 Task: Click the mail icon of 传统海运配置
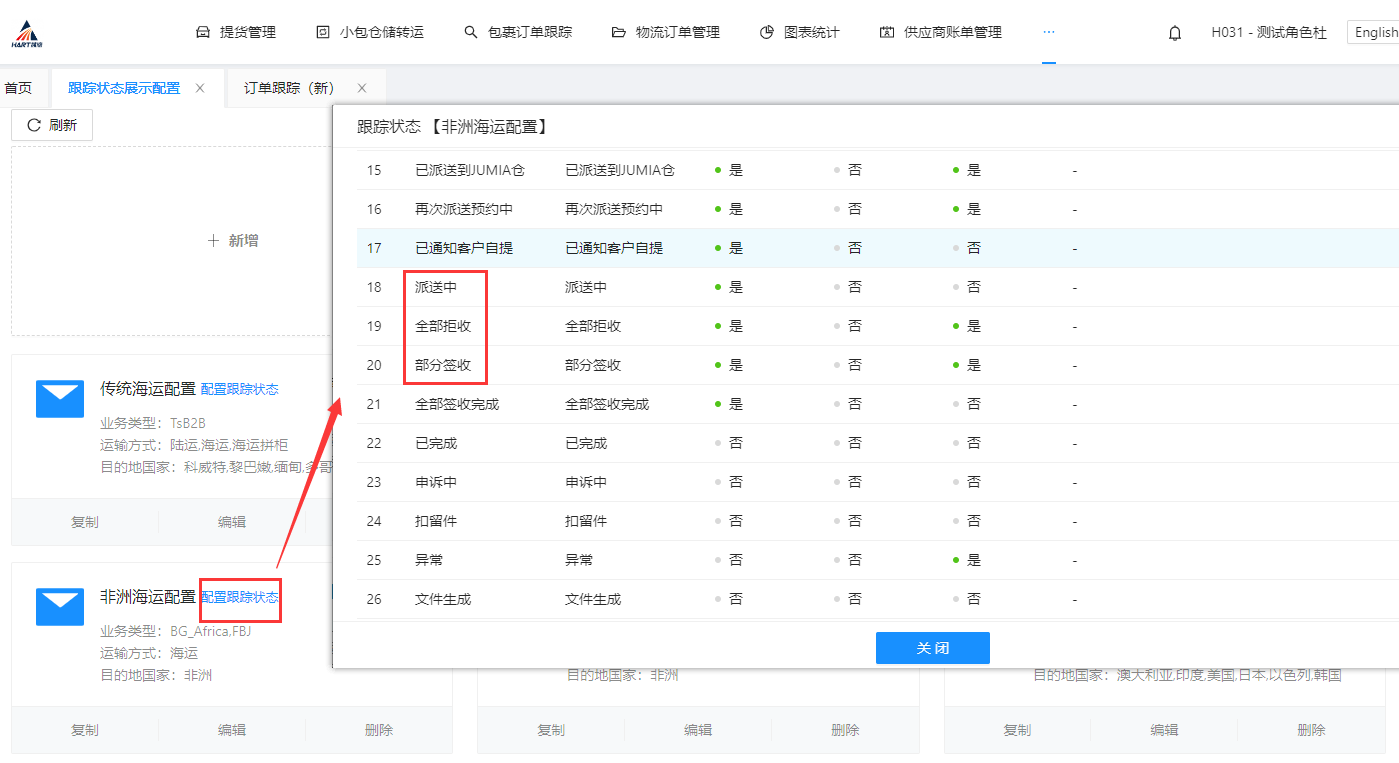[60, 398]
